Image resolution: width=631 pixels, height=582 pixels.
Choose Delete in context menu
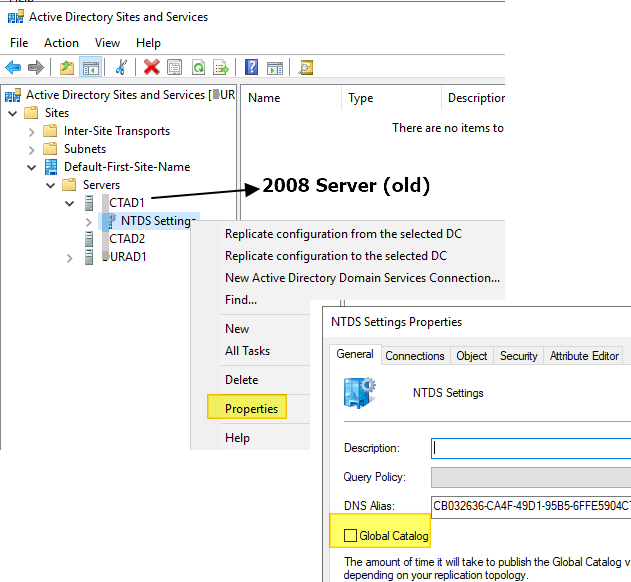click(241, 380)
